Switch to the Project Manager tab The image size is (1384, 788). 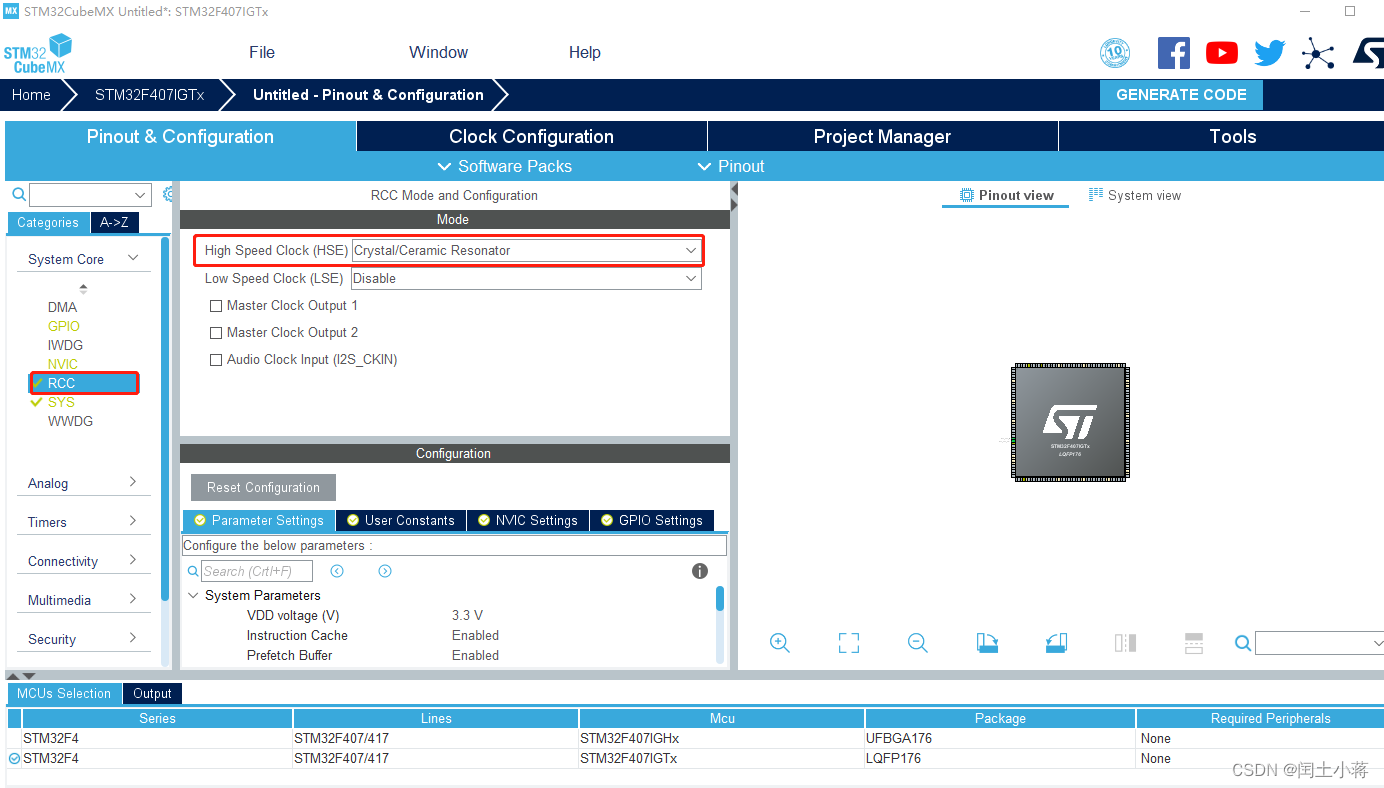point(882,137)
